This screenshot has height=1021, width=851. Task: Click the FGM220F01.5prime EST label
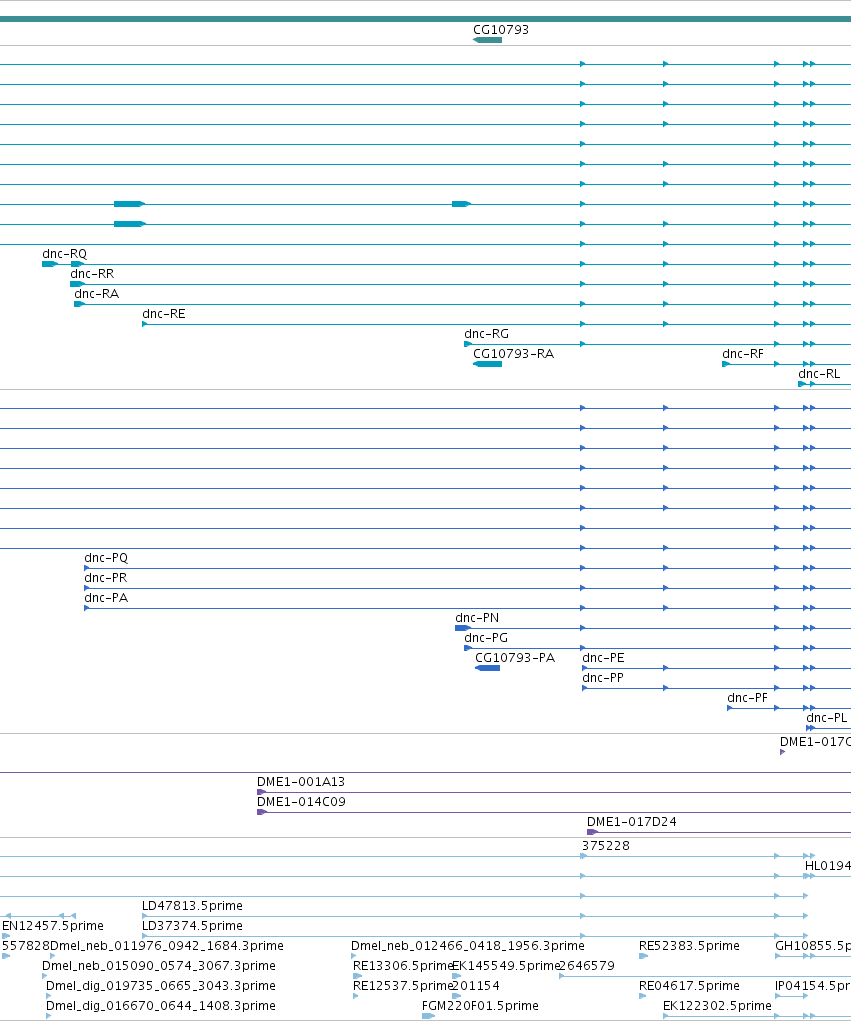(x=480, y=1007)
